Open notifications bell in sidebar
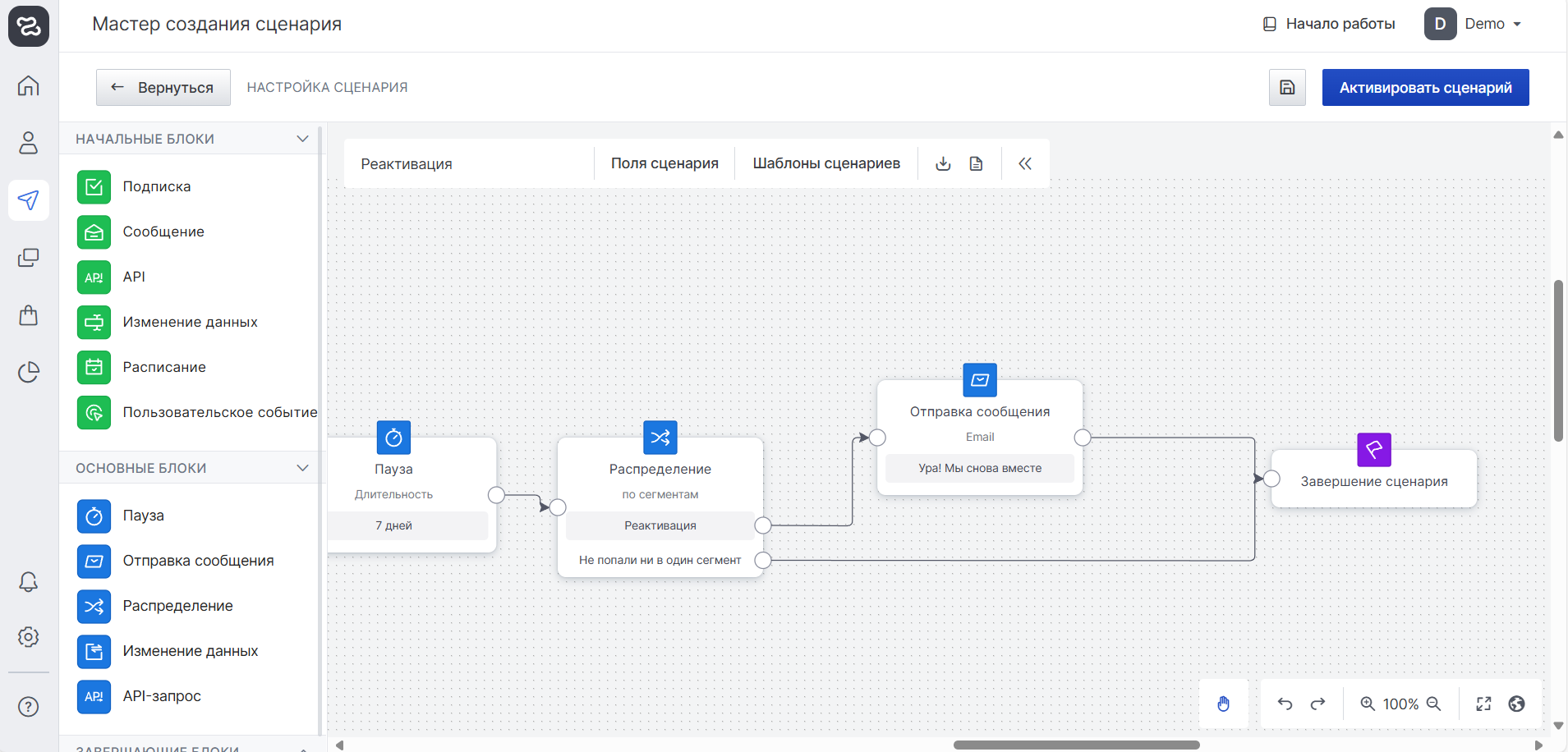 point(29,582)
